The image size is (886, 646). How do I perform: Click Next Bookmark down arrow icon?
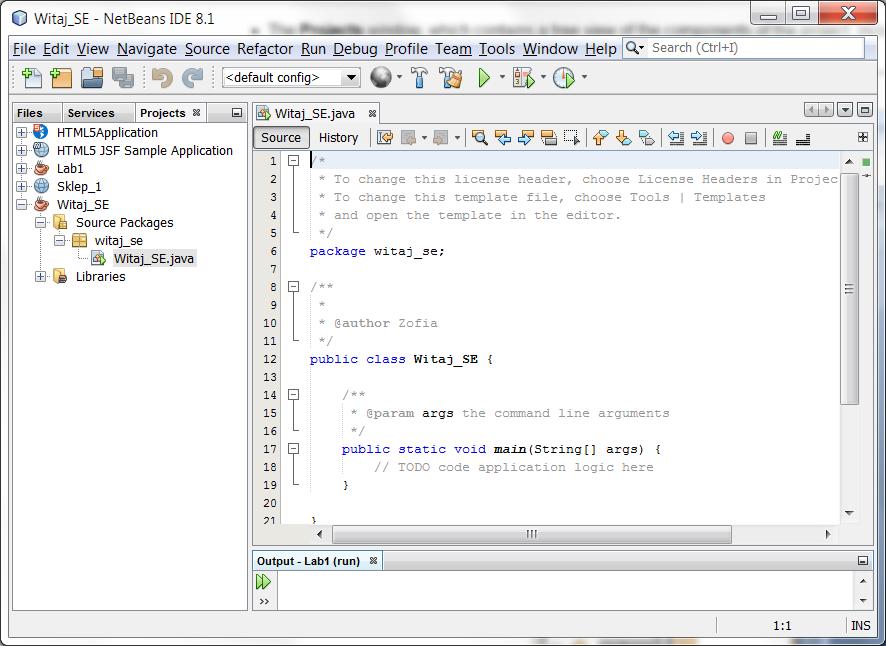coord(623,137)
